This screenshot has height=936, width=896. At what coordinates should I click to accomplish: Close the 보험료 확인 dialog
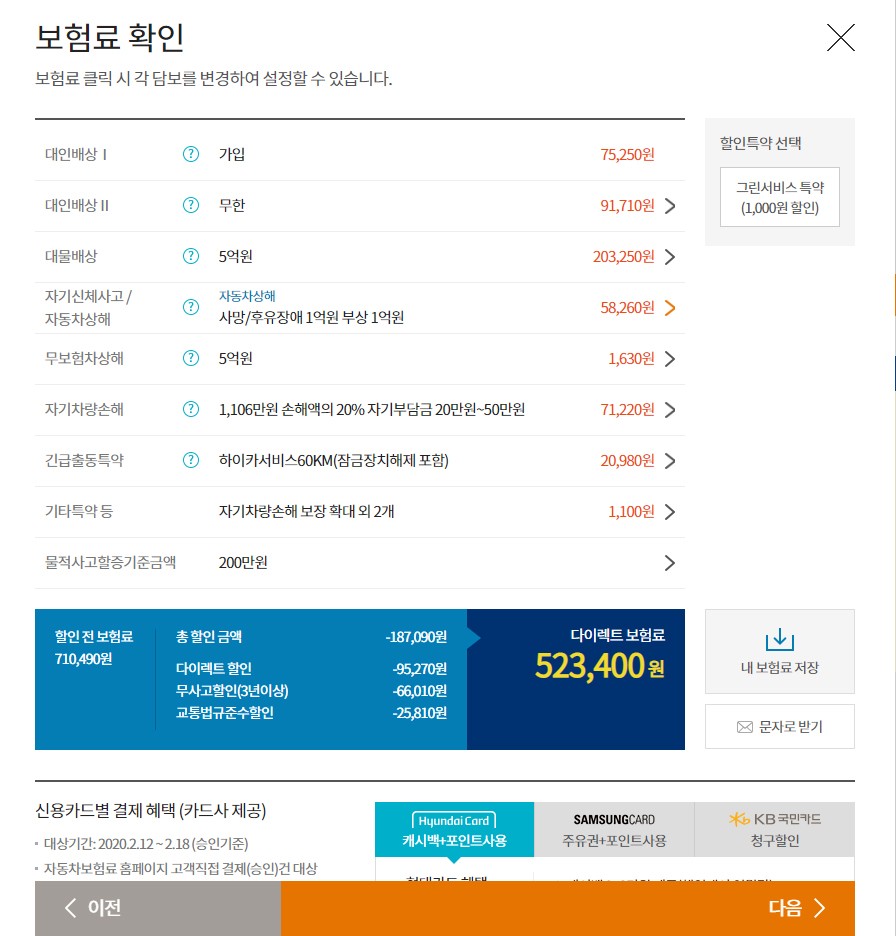(x=840, y=38)
